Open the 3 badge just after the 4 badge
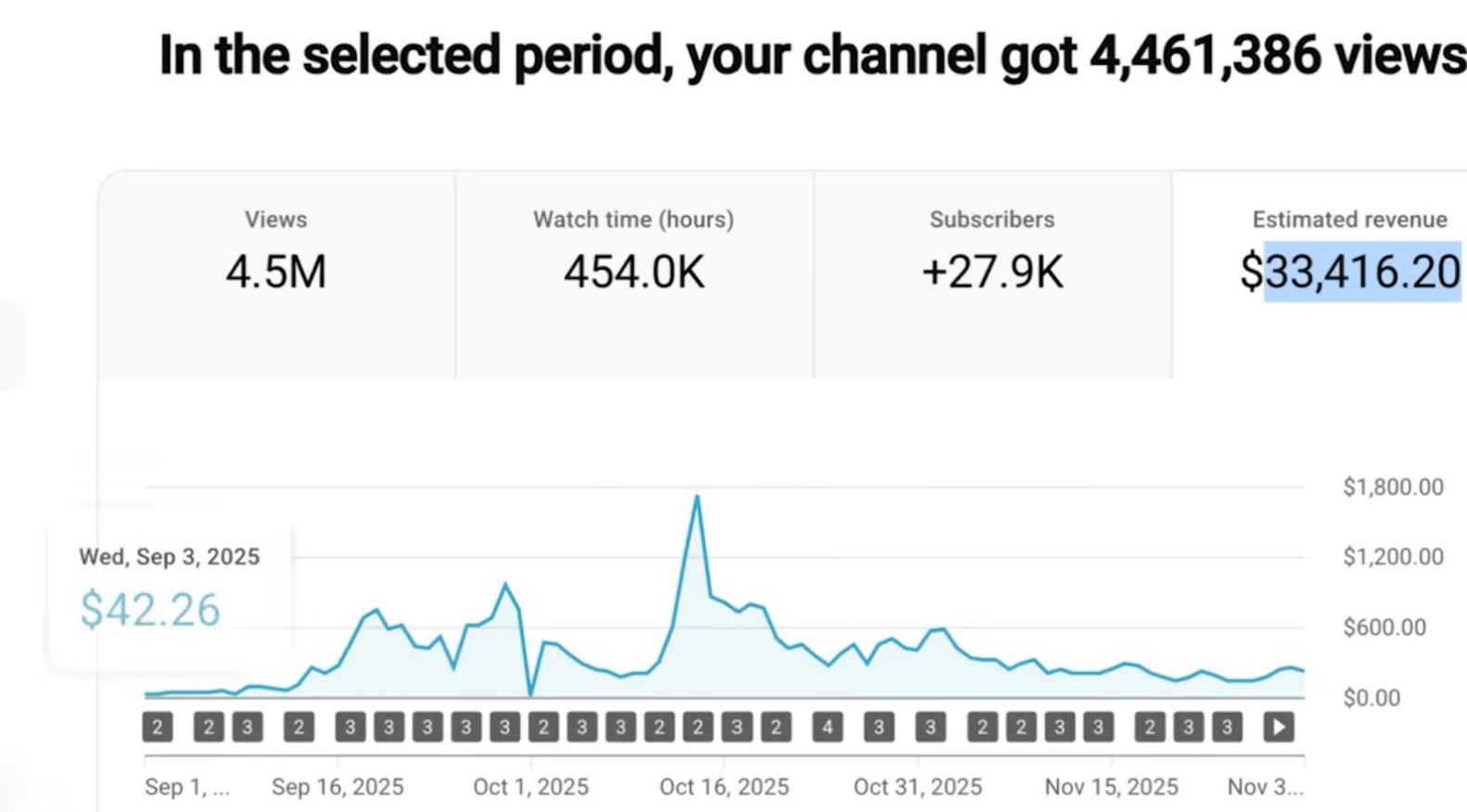Screen dimensions: 1467x812 (x=879, y=728)
